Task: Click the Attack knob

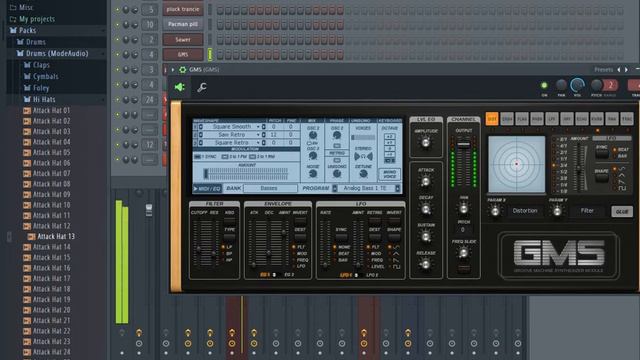Action: (x=426, y=181)
